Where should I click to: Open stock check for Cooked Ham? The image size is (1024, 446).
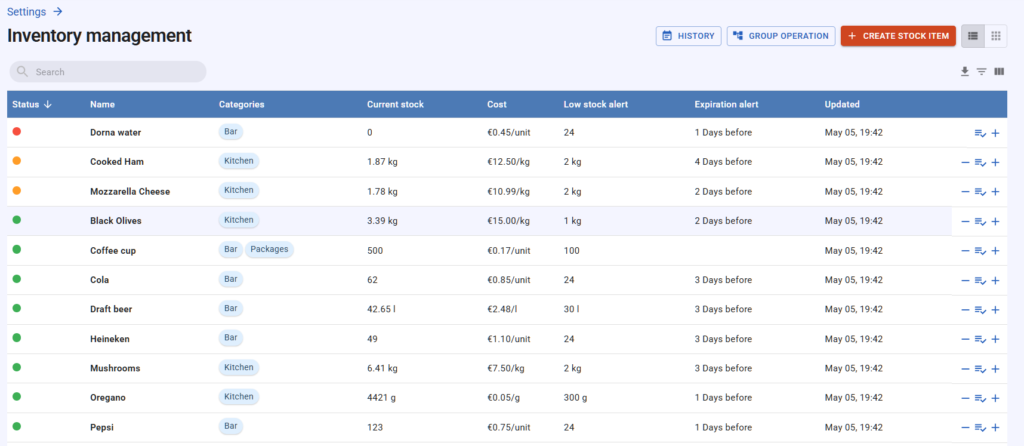point(980,163)
